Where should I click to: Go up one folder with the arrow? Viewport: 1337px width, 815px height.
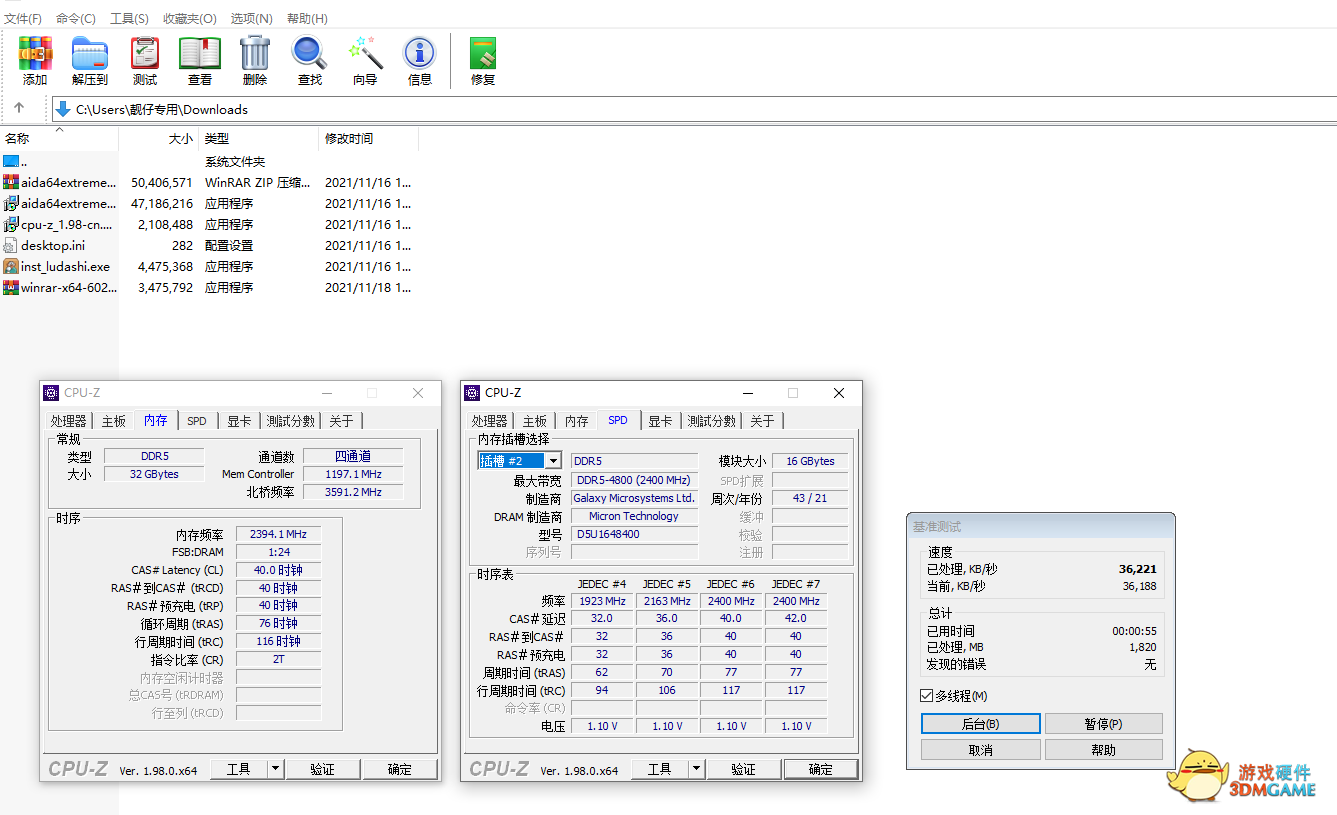pos(19,109)
